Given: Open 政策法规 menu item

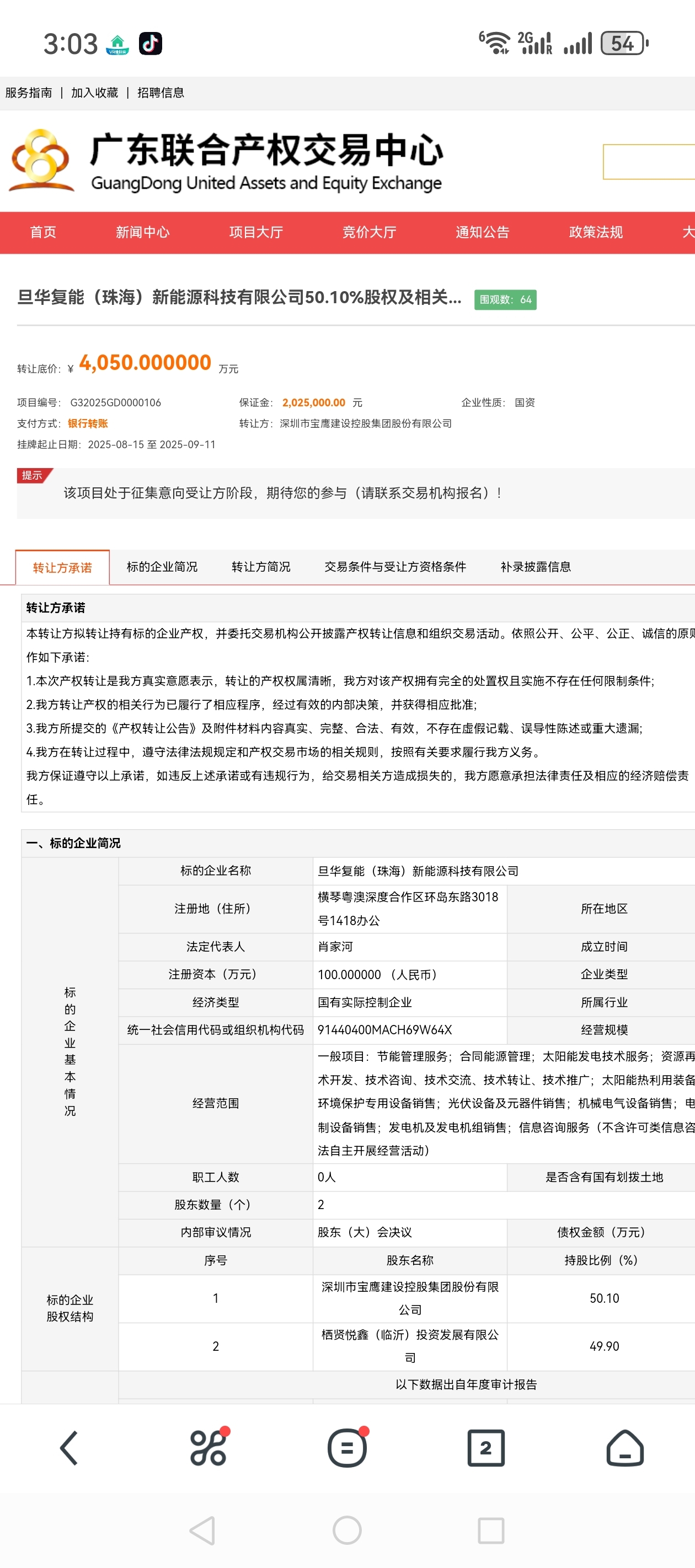Looking at the screenshot, I should [x=596, y=232].
